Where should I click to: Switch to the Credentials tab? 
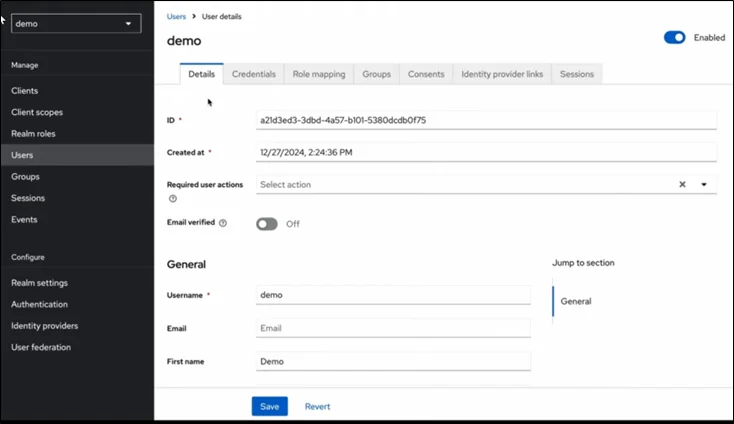tap(254, 74)
